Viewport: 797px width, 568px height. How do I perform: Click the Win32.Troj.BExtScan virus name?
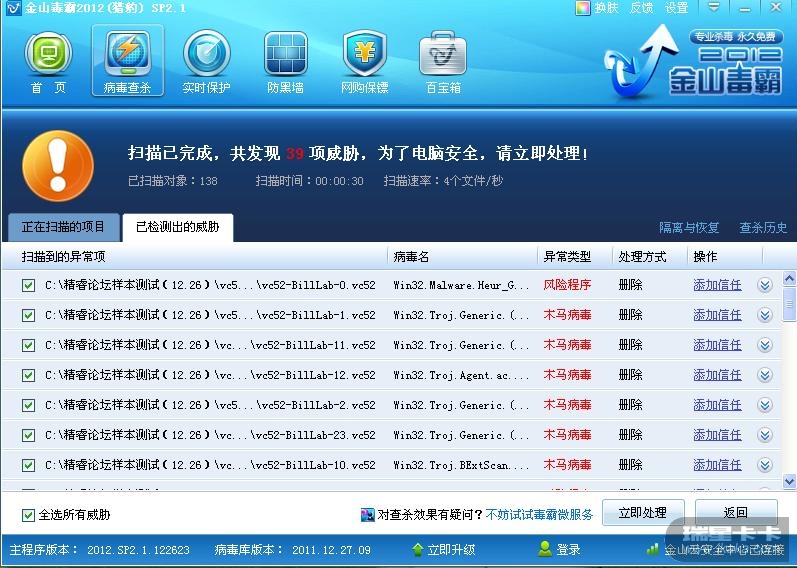pyautogui.click(x=461, y=465)
